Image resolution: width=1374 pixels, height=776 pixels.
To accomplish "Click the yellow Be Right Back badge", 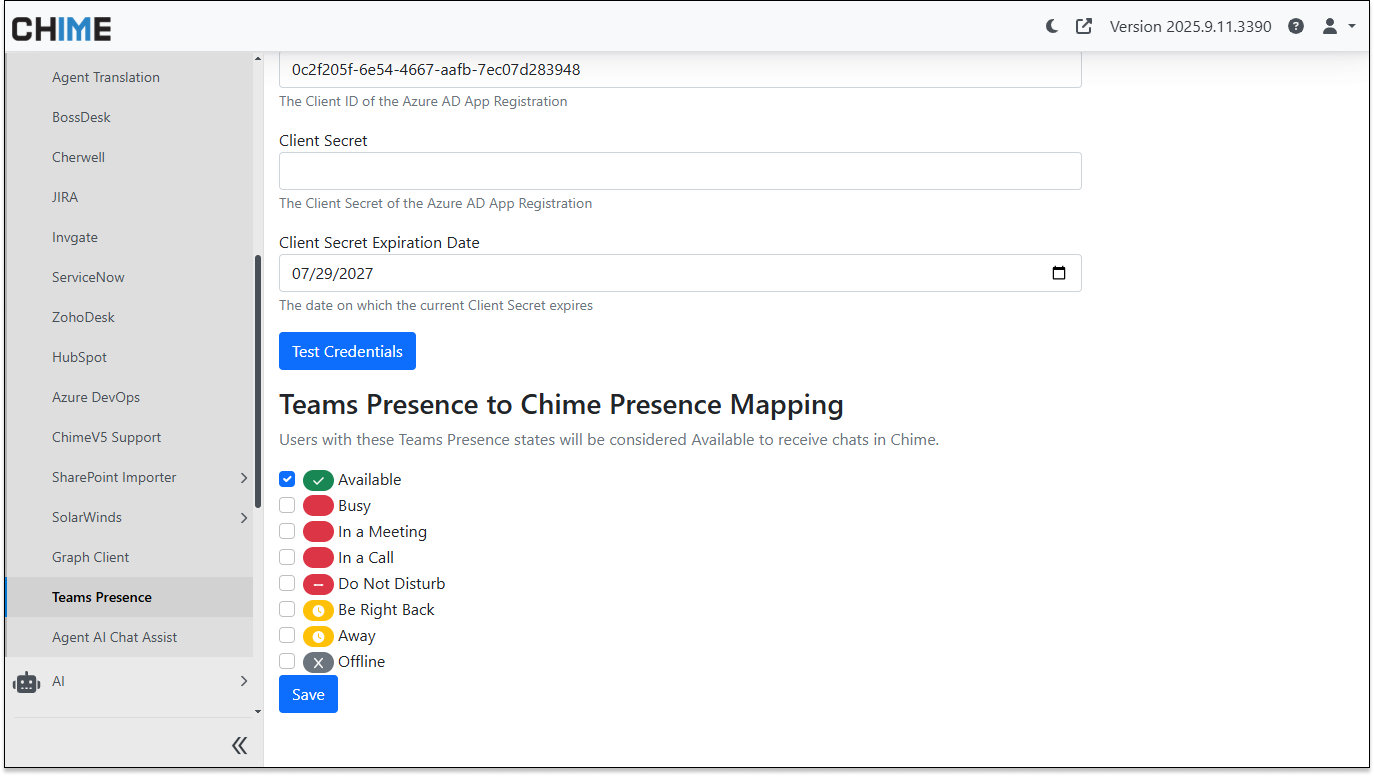I will [x=318, y=610].
